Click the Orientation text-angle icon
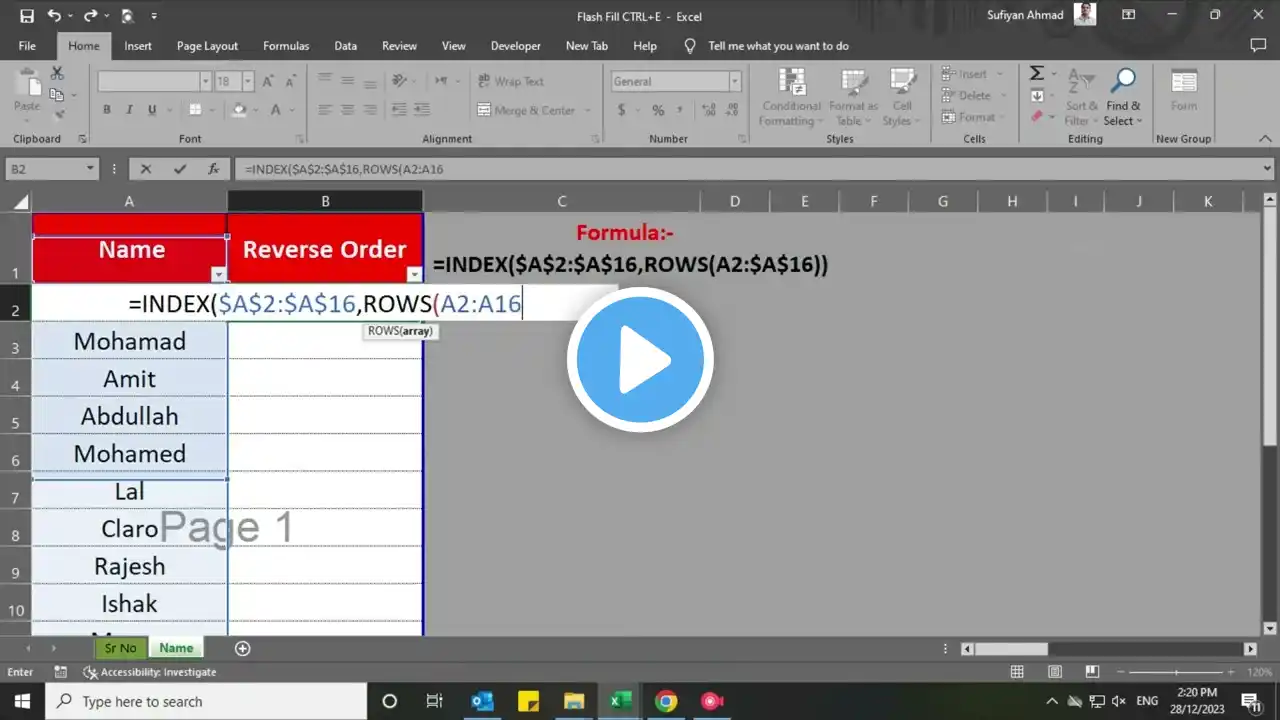 point(400,81)
